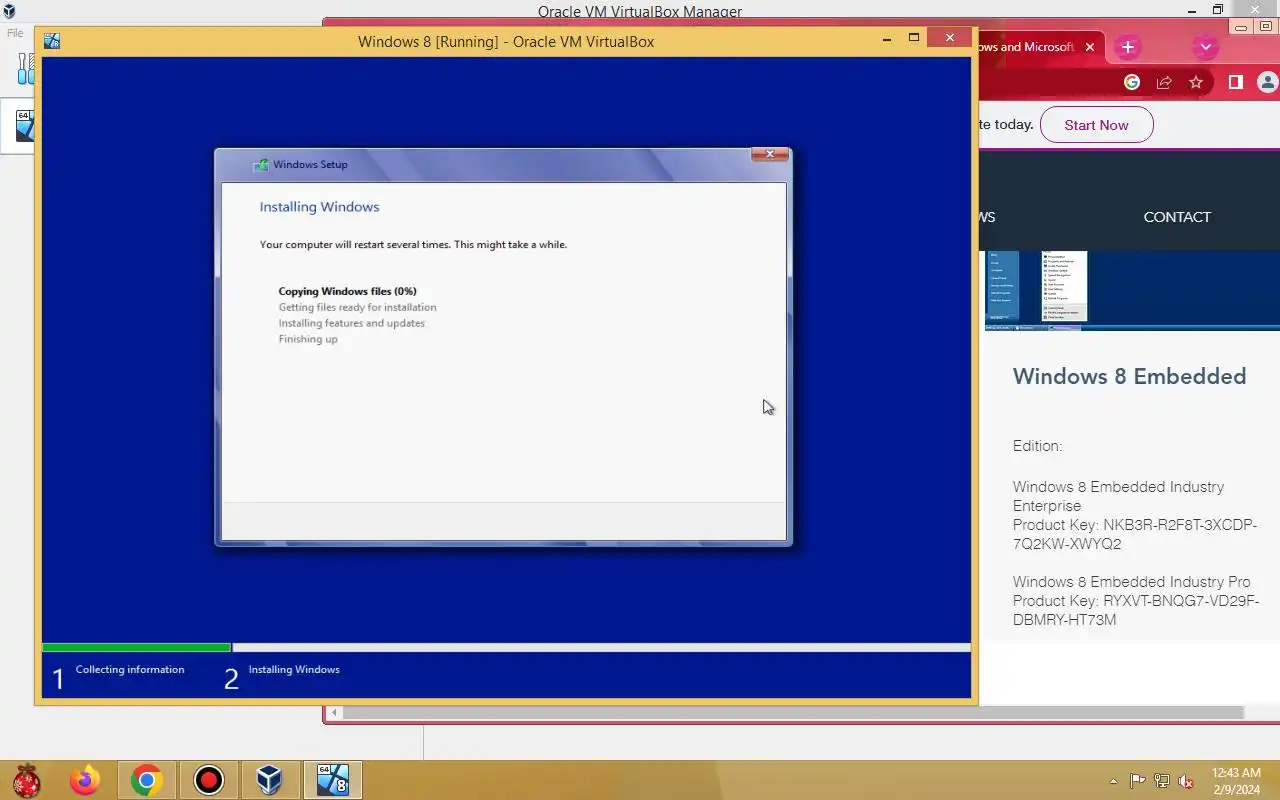Close the Windows 8 VM window

948,38
